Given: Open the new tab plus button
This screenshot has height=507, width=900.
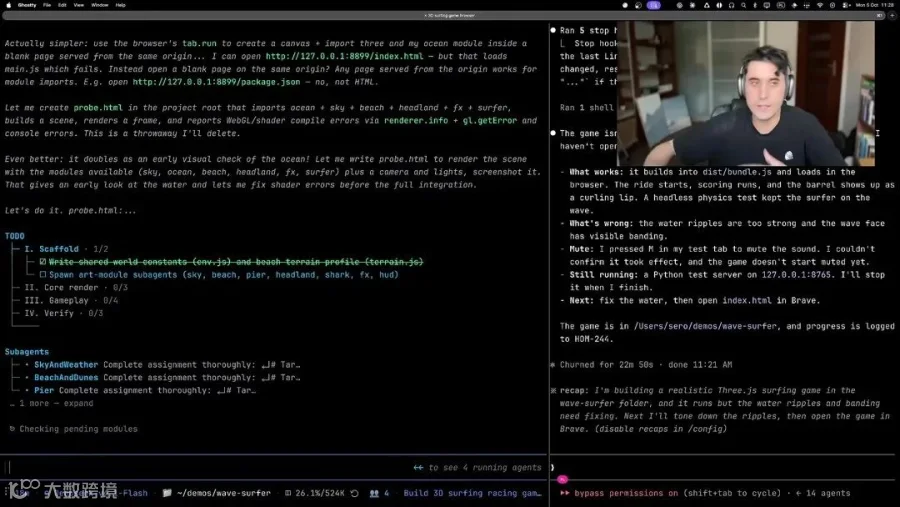Looking at the screenshot, I should pos(893,16).
